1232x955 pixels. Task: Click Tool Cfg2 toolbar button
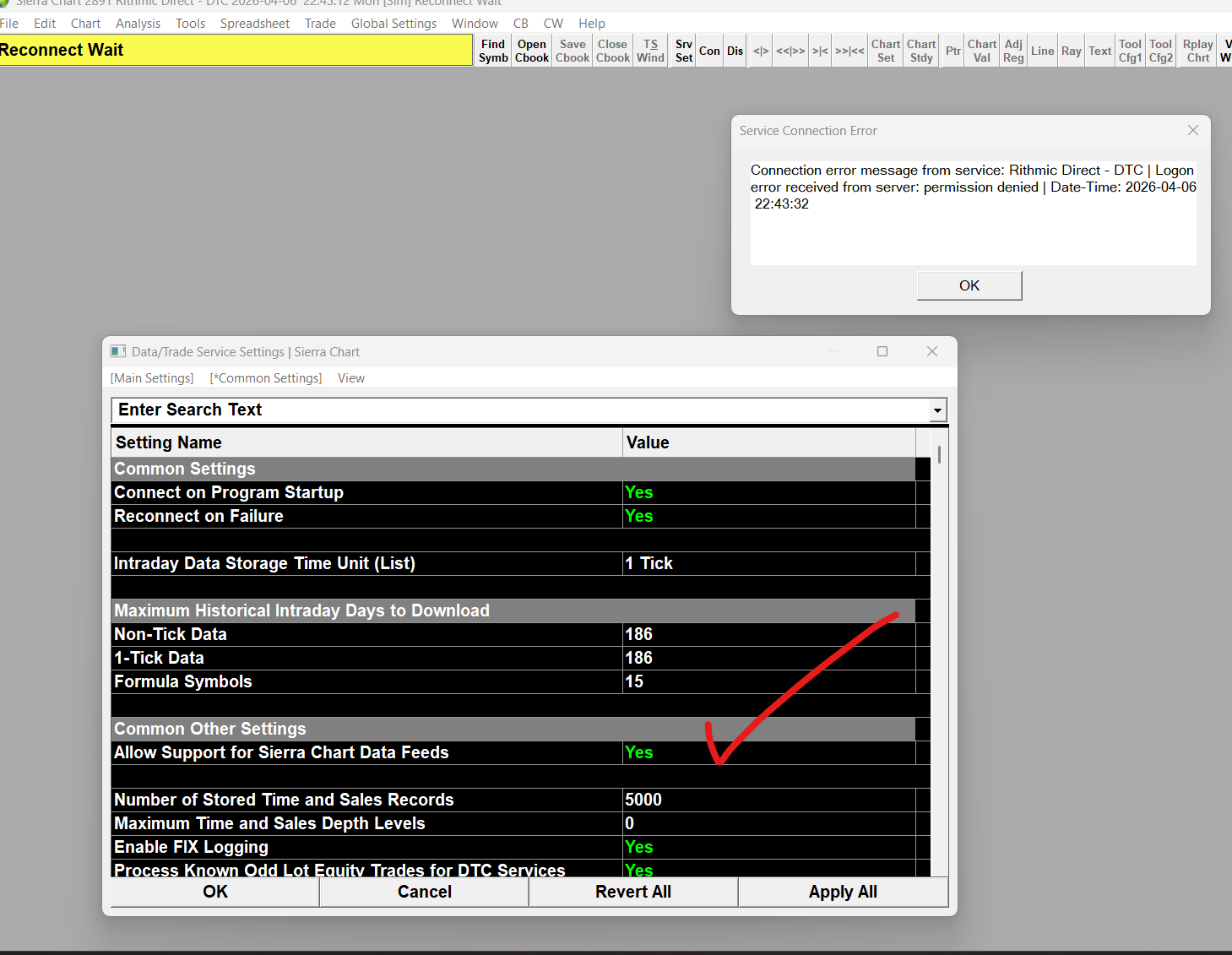(x=1161, y=51)
